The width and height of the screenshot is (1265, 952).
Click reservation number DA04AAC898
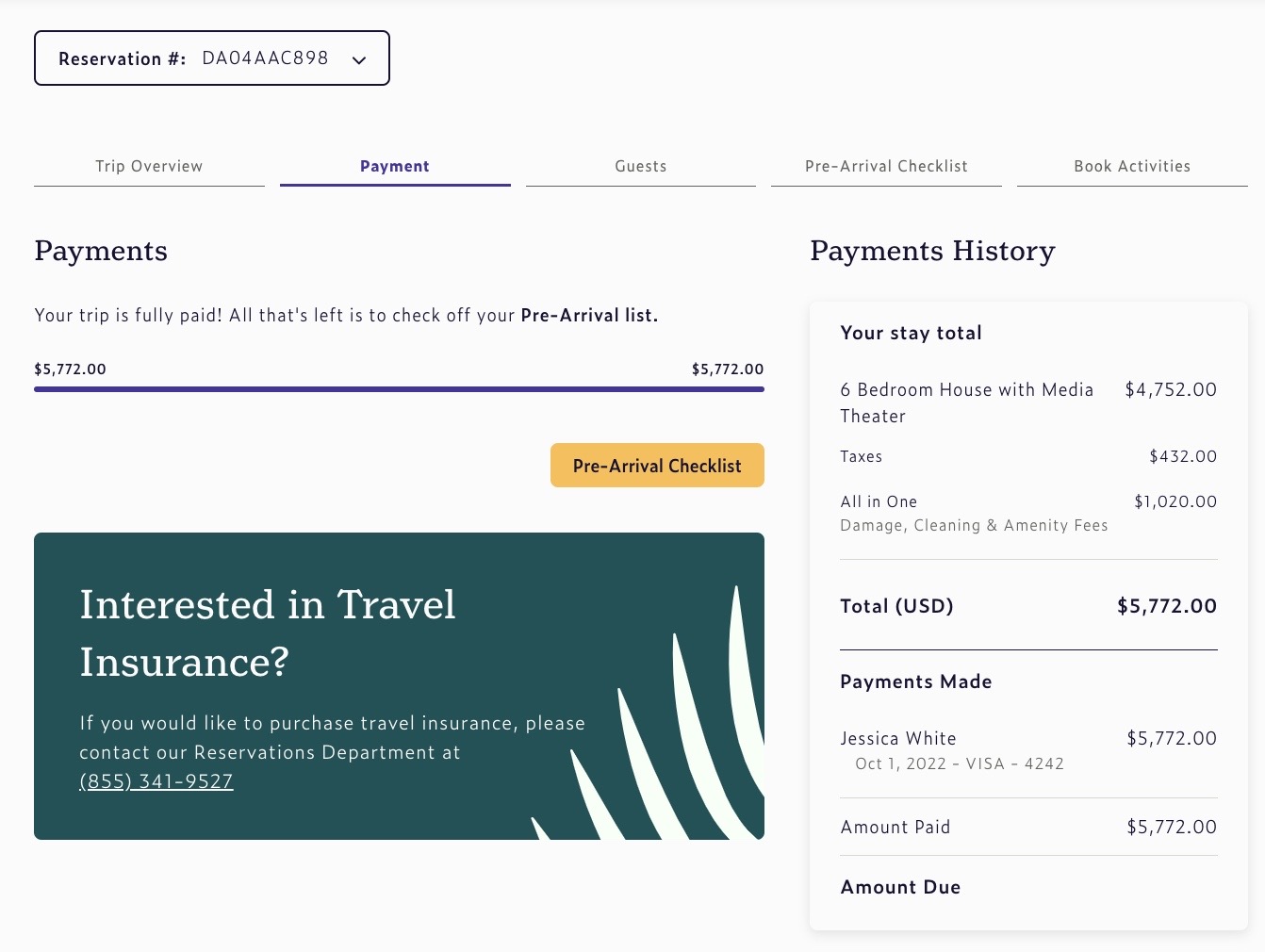265,58
